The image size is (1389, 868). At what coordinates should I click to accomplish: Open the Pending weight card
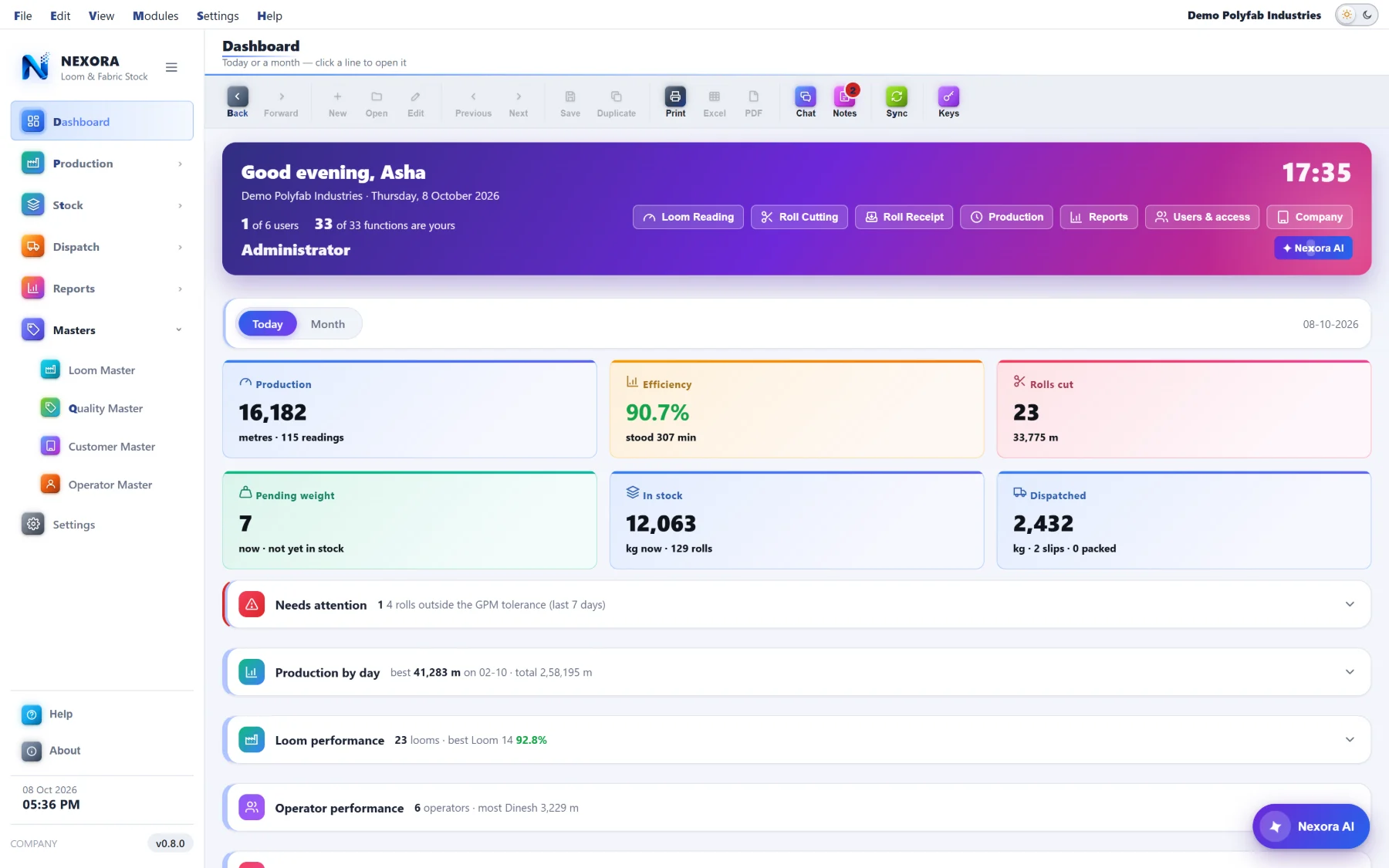point(410,520)
